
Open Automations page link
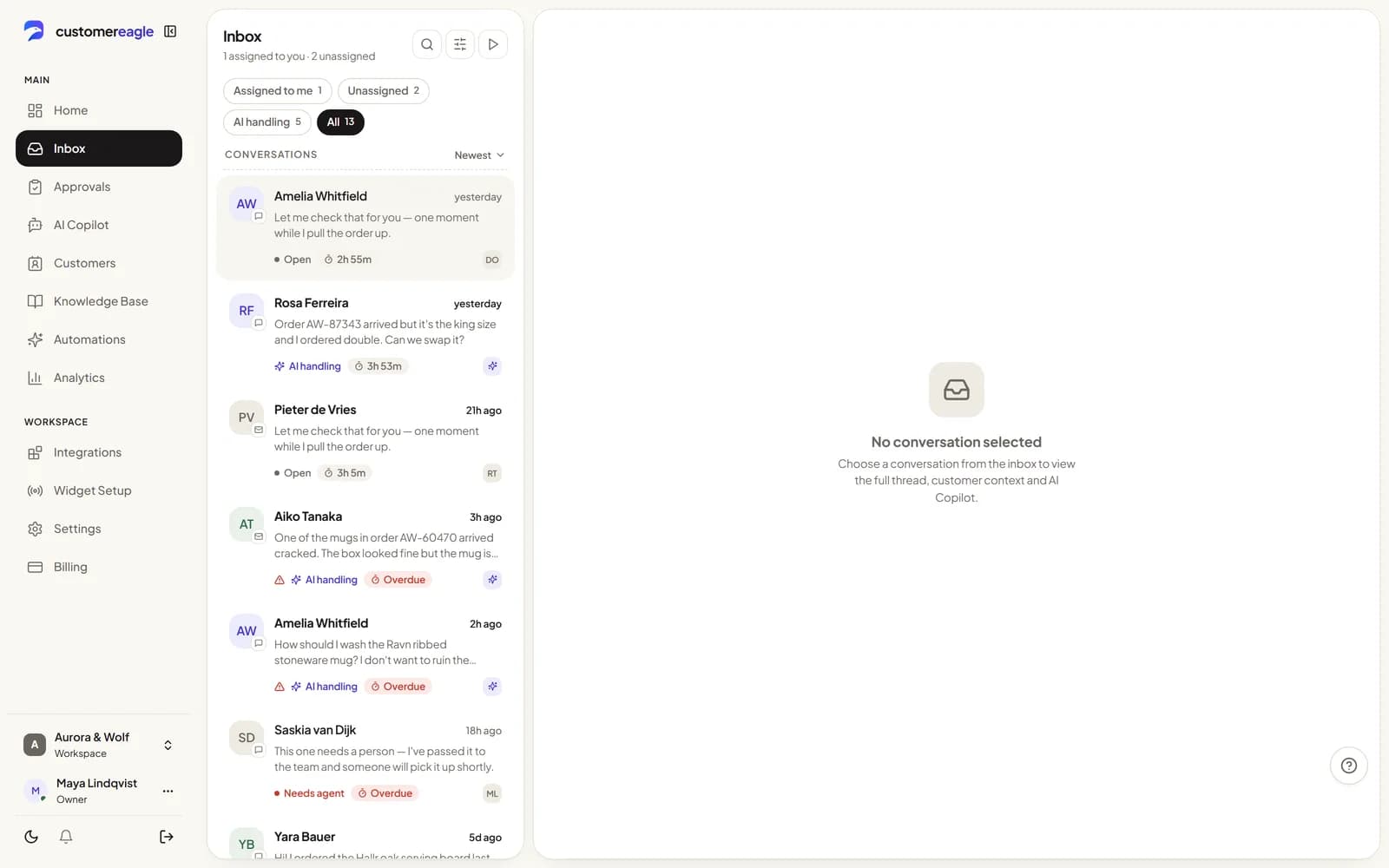click(99, 339)
